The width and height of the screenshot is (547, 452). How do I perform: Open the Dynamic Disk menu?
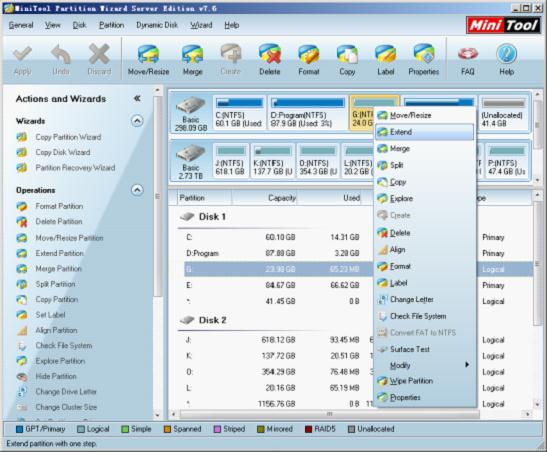click(x=157, y=25)
